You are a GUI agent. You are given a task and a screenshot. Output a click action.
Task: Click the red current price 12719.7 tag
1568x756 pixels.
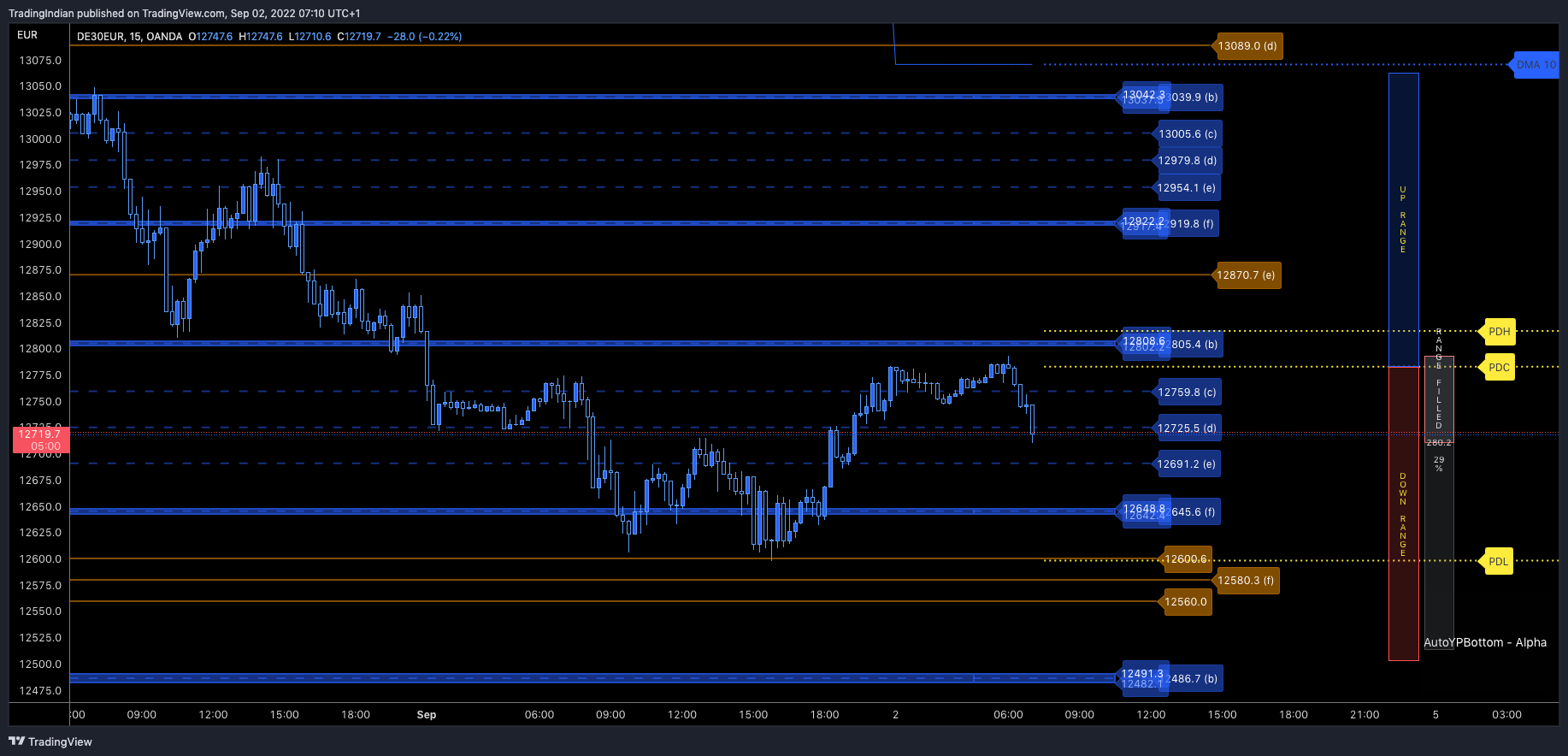pyautogui.click(x=40, y=440)
